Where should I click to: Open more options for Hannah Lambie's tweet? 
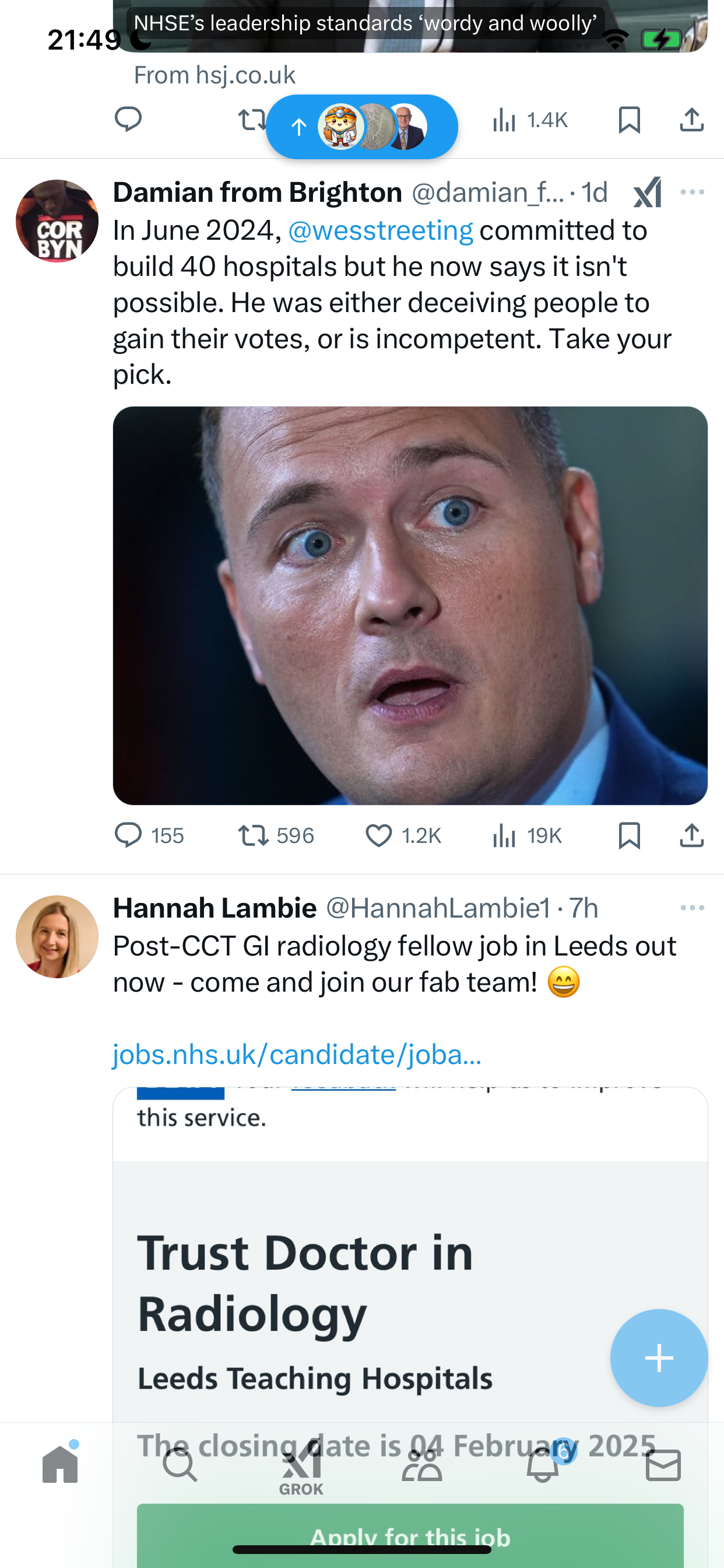pos(693,908)
